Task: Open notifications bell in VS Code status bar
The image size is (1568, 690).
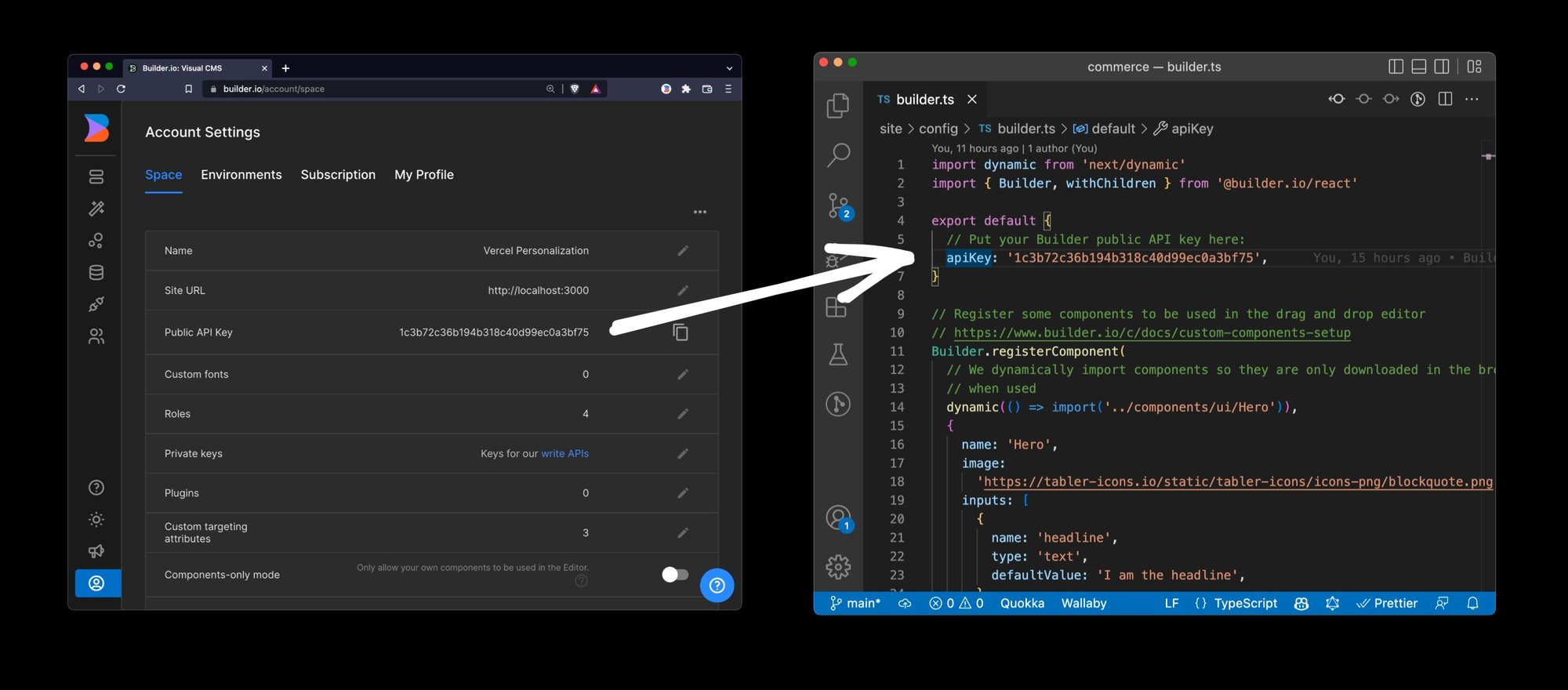Action: pos(1472,603)
